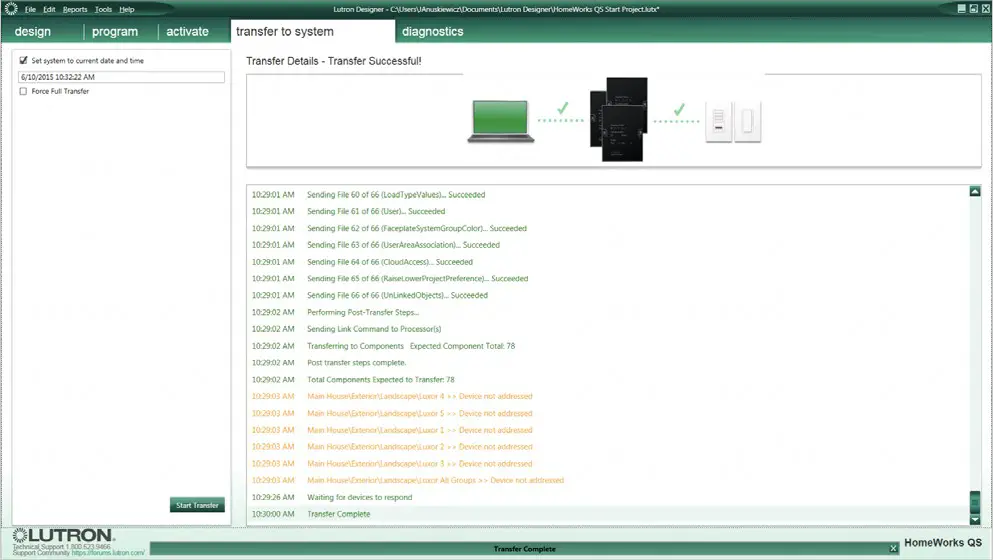
Task: Switch to the diagnostics tab
Action: (x=433, y=31)
